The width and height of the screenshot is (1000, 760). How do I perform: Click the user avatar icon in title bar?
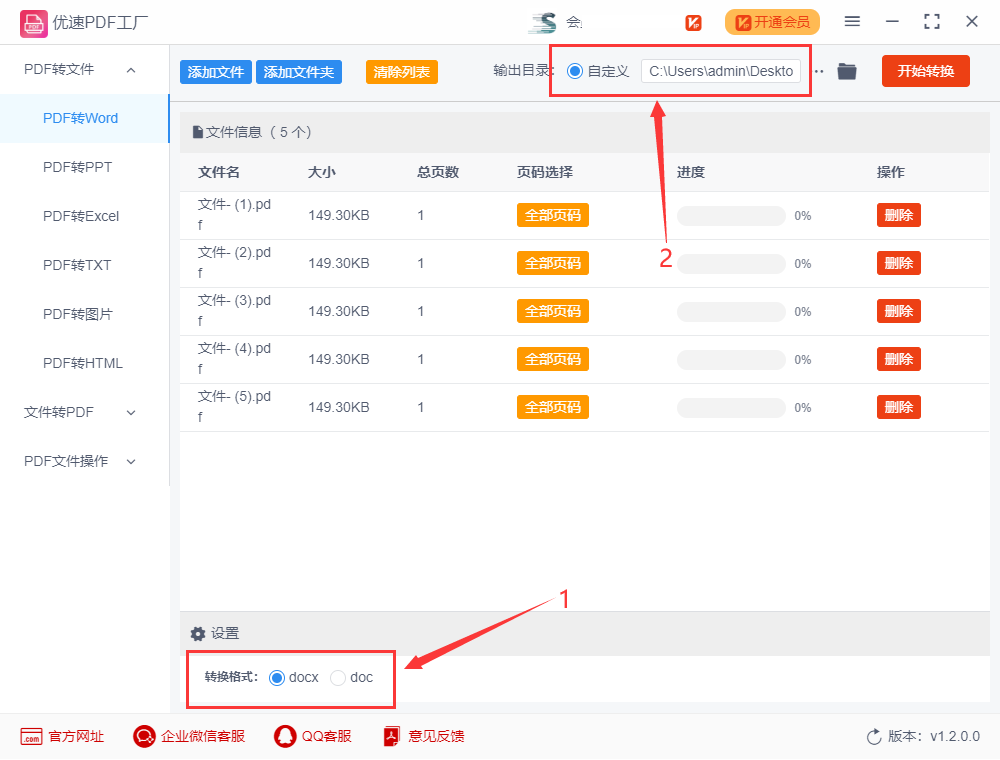coord(543,23)
